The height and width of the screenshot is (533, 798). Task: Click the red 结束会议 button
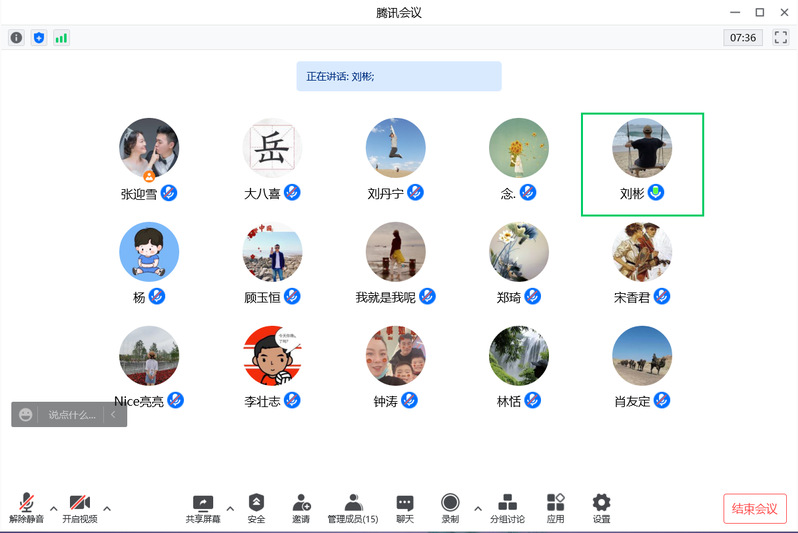[755, 508]
